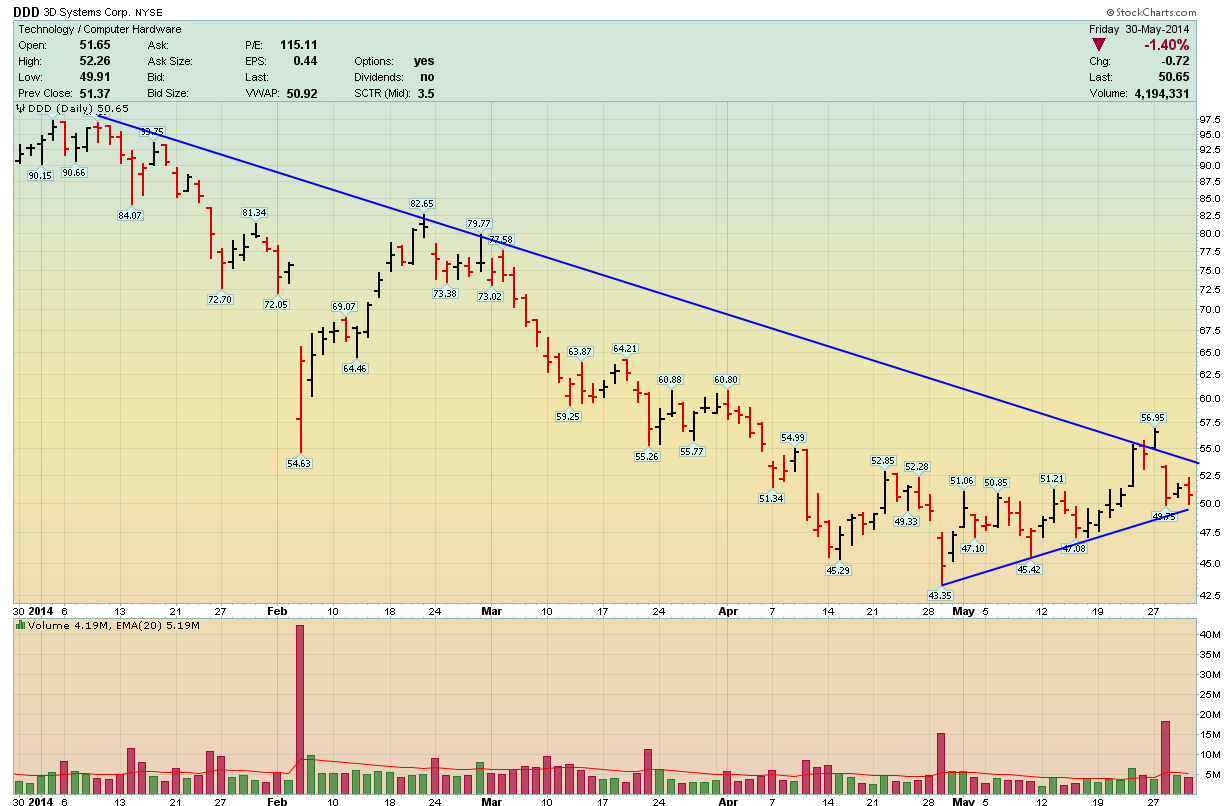The width and height of the screenshot is (1229, 806).
Task: Click the 56.95 high price label
Action: pos(1153,417)
